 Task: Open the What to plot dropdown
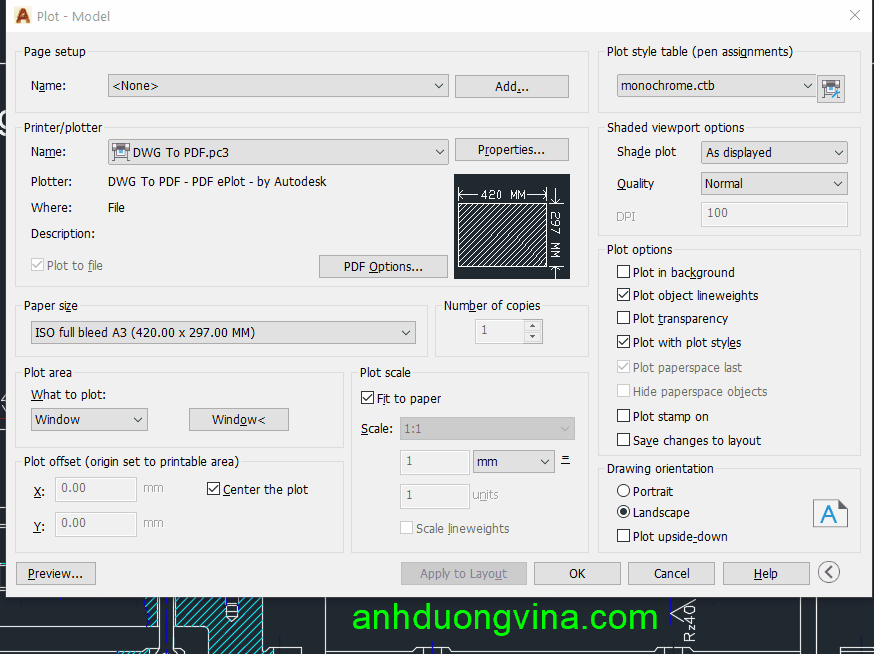tap(89, 420)
